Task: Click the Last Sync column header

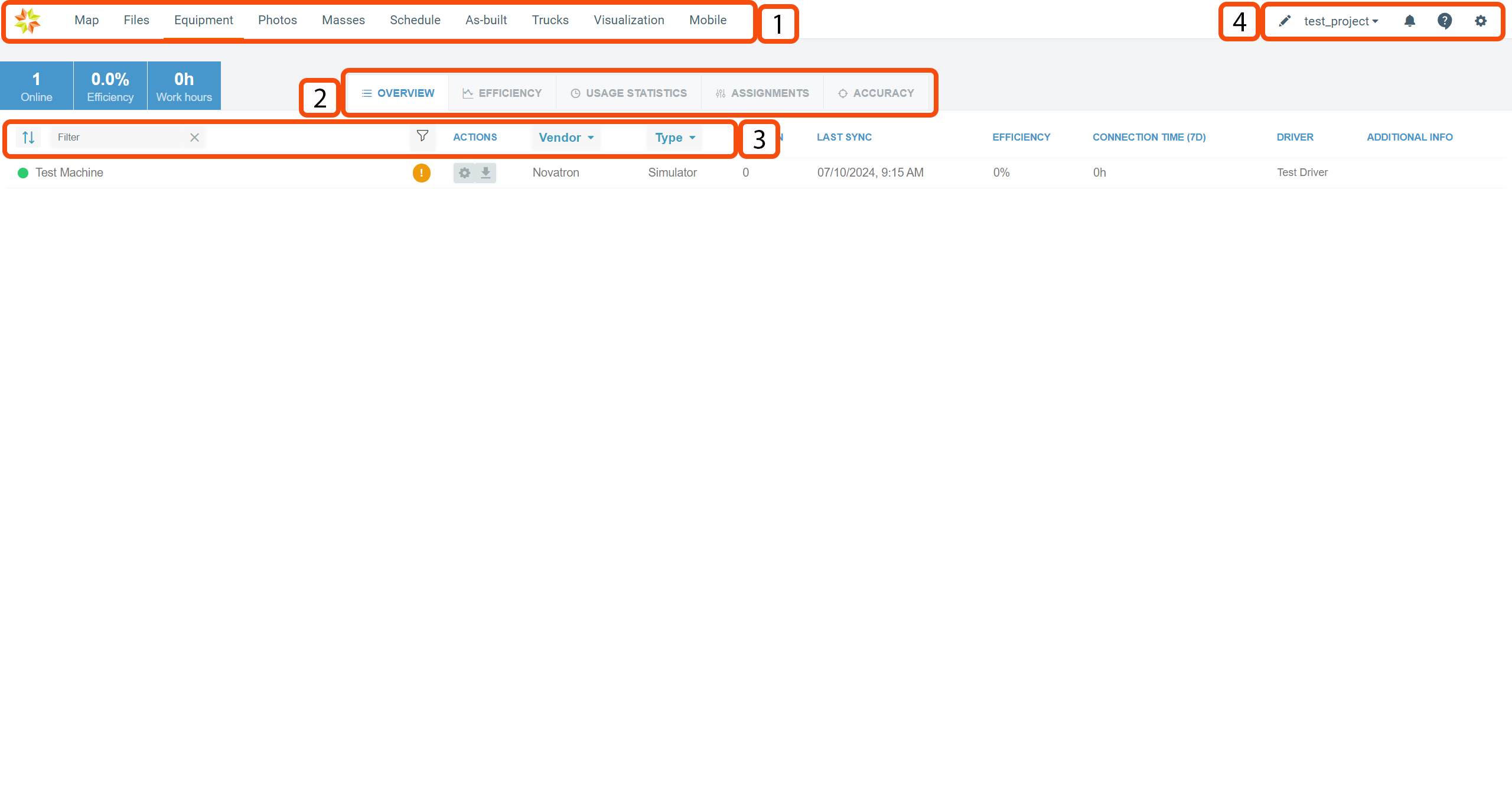Action: pos(844,137)
